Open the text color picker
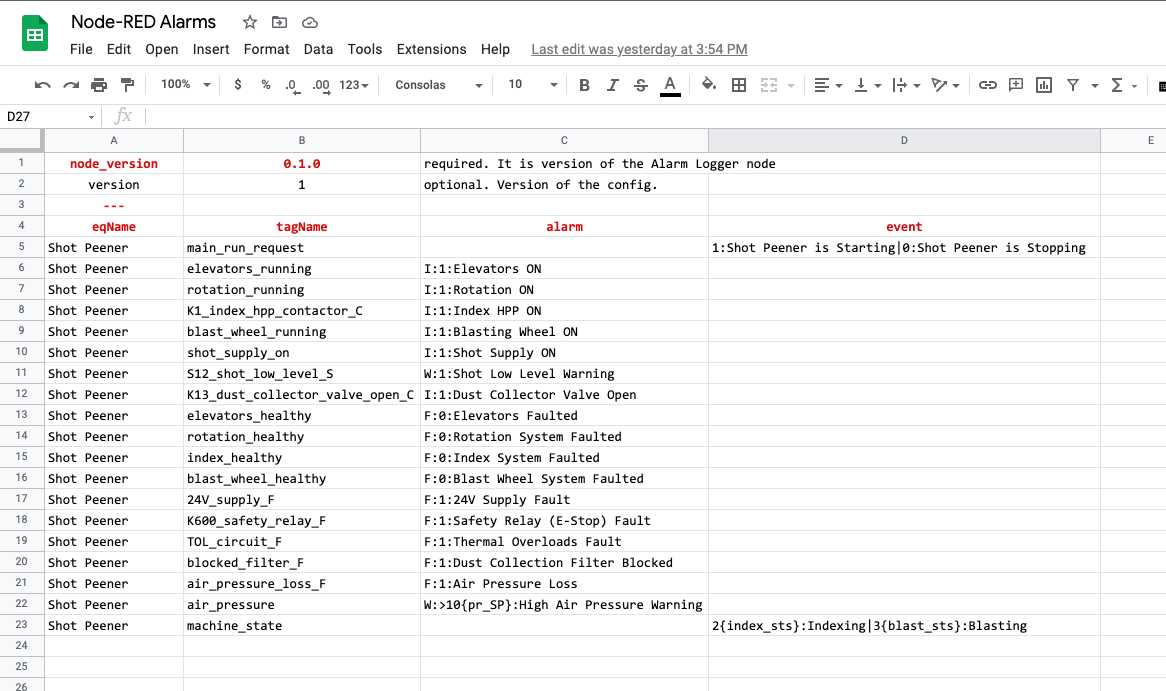The width and height of the screenshot is (1166, 691). click(x=670, y=86)
